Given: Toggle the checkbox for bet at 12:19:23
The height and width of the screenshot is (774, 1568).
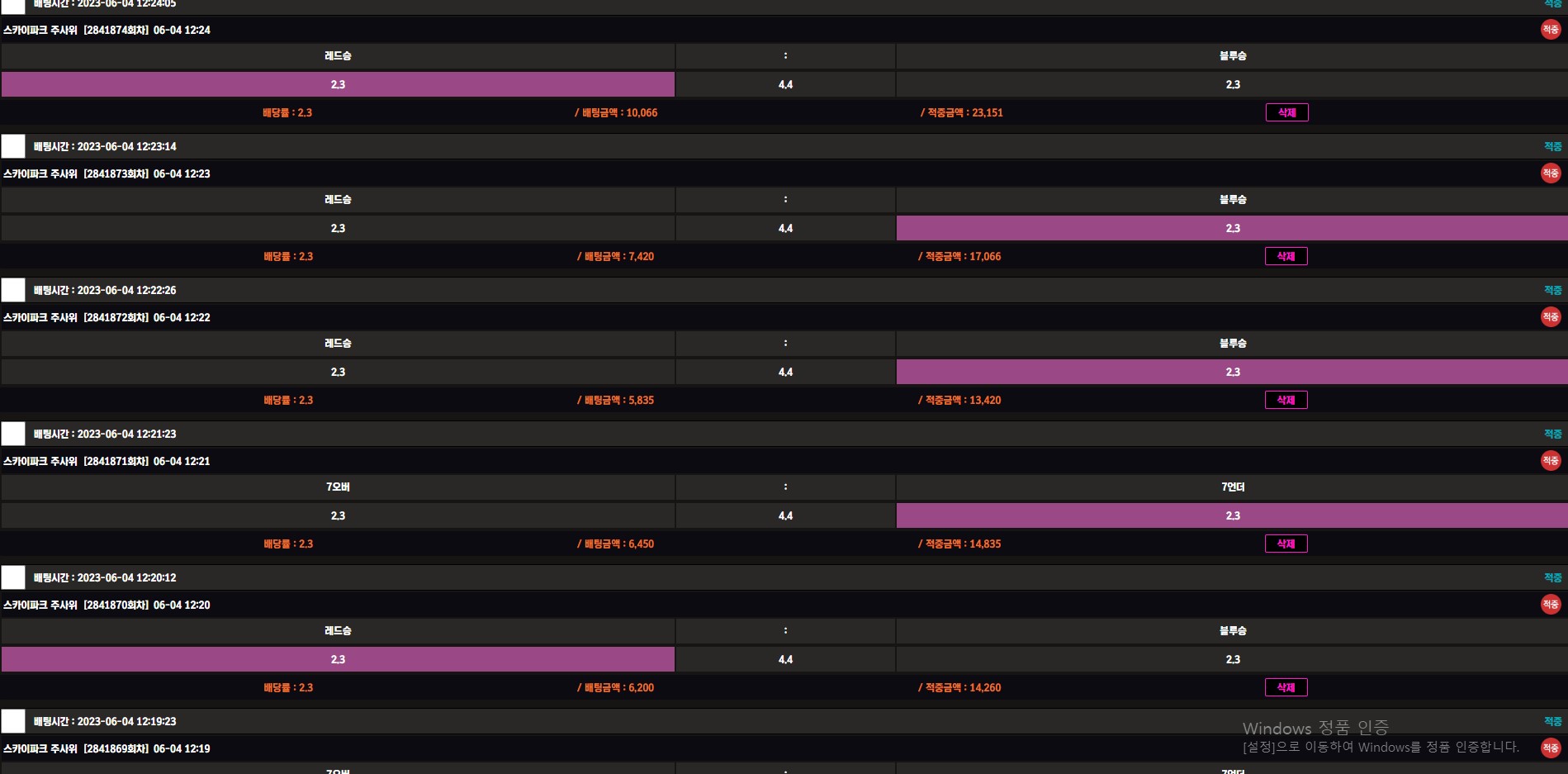Looking at the screenshot, I should coord(13,721).
